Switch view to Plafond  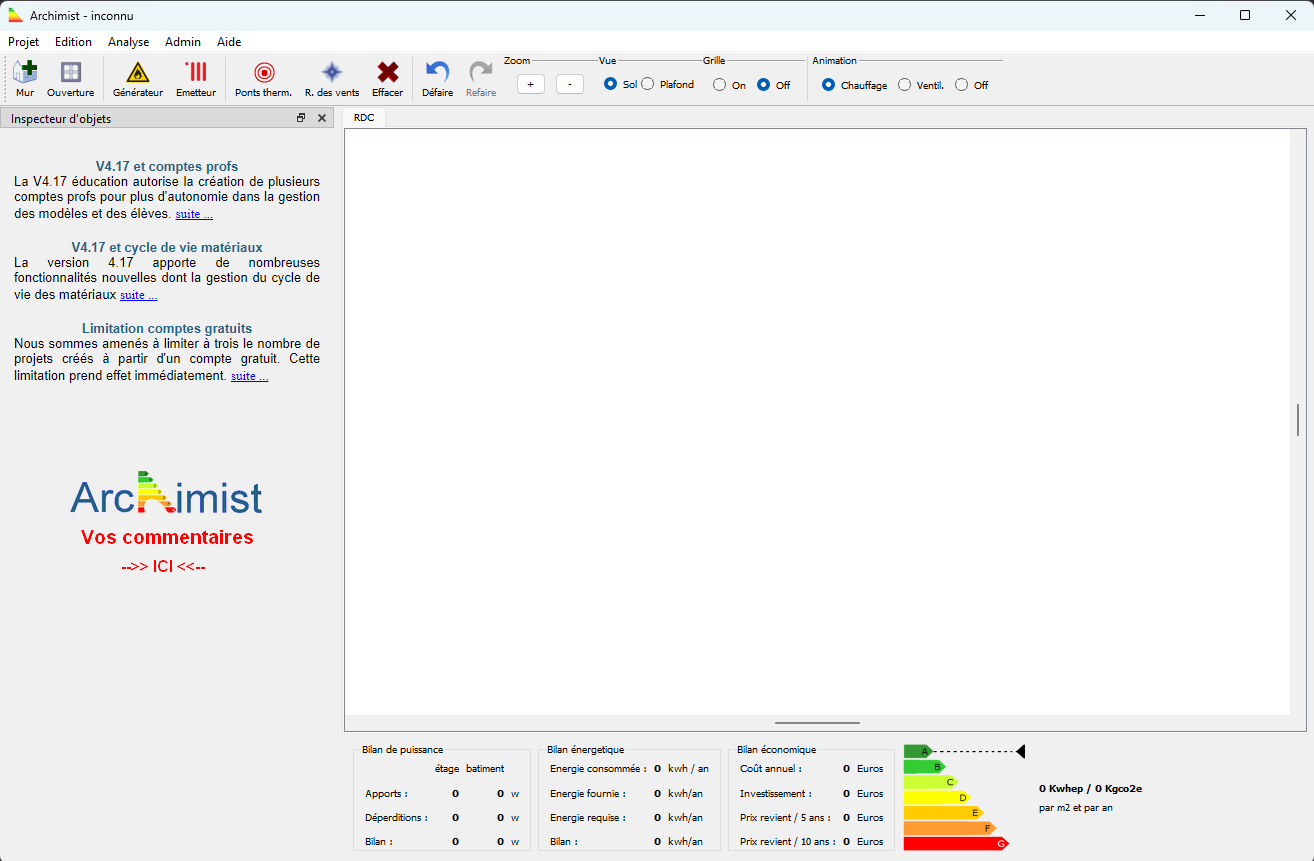[x=648, y=85]
